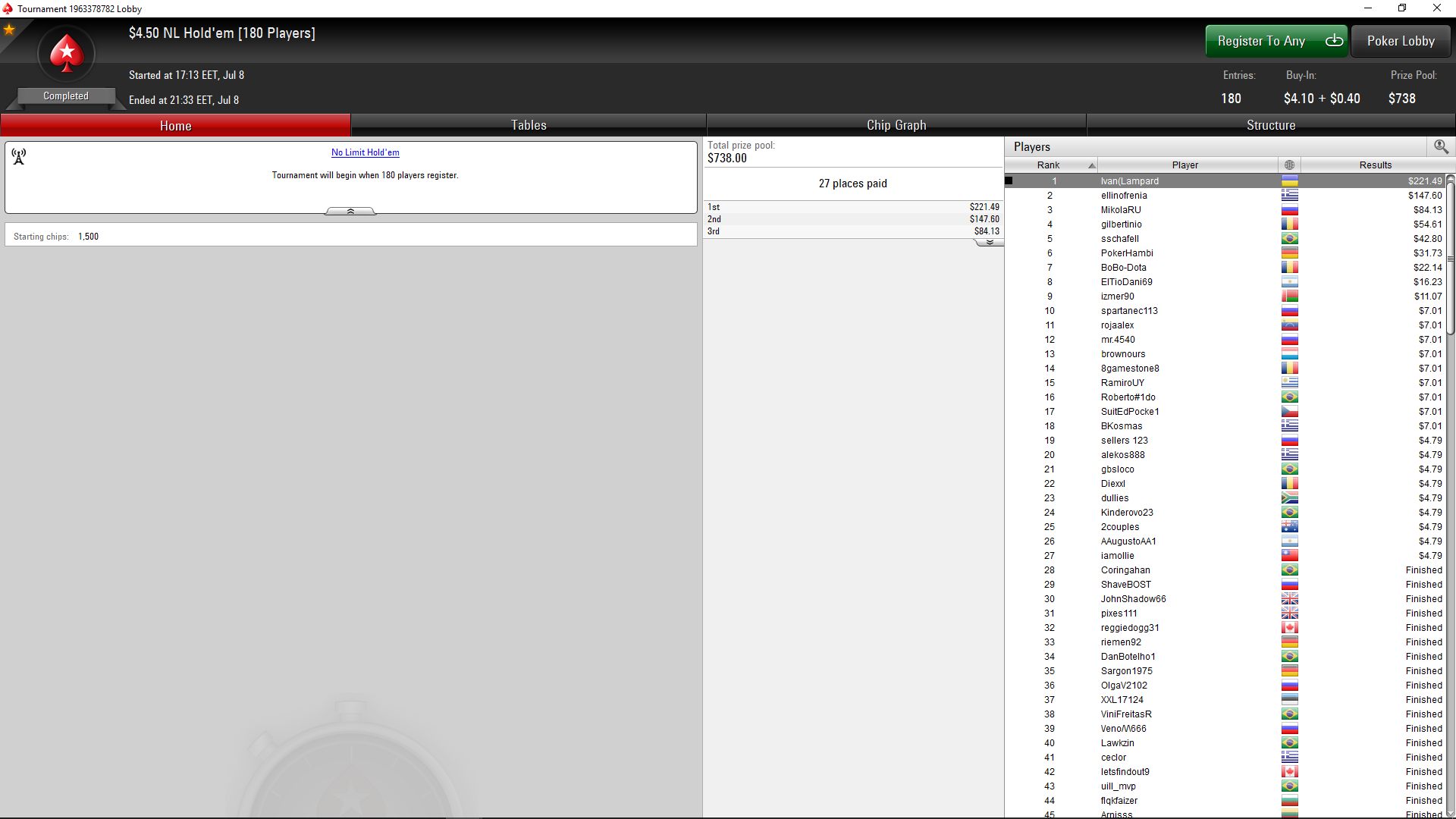Click the players list scroll-down arrow
Viewport: 1456px width, 819px height.
[x=1451, y=812]
